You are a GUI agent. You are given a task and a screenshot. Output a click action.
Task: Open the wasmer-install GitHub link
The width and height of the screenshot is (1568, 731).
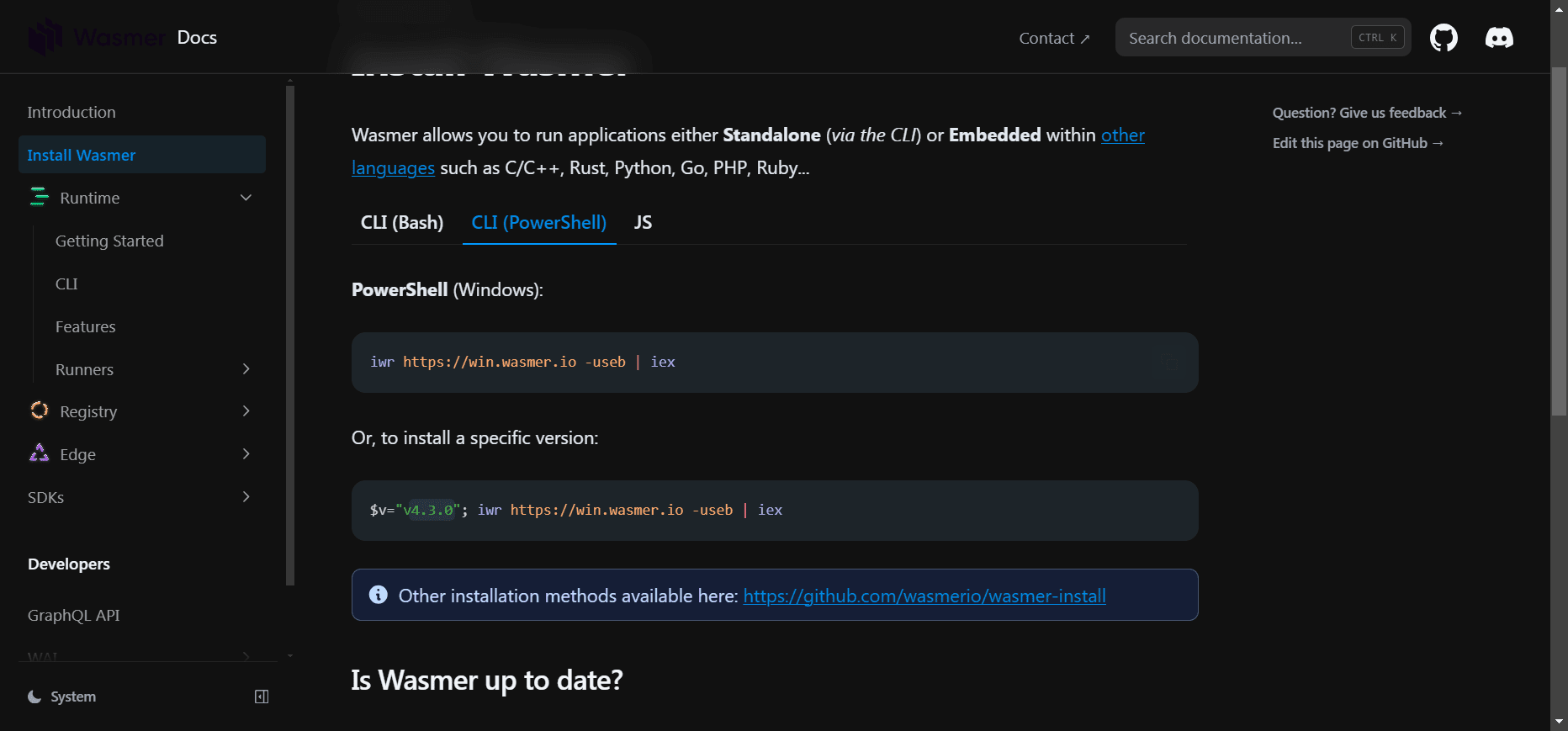(924, 596)
